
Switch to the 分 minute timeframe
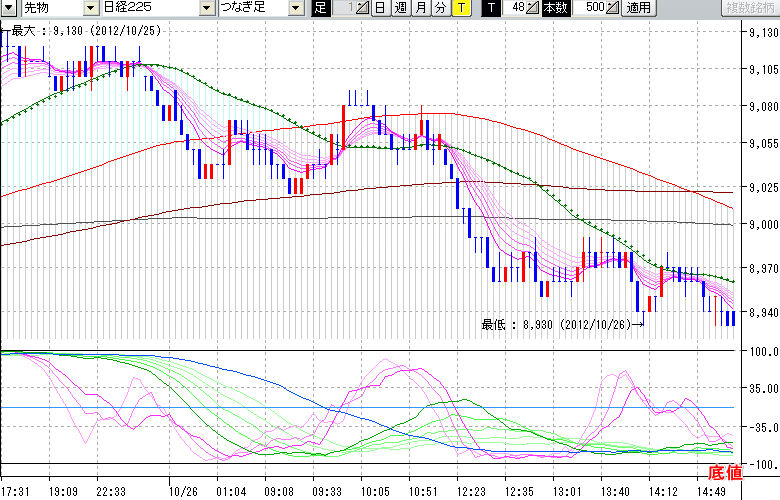point(441,8)
